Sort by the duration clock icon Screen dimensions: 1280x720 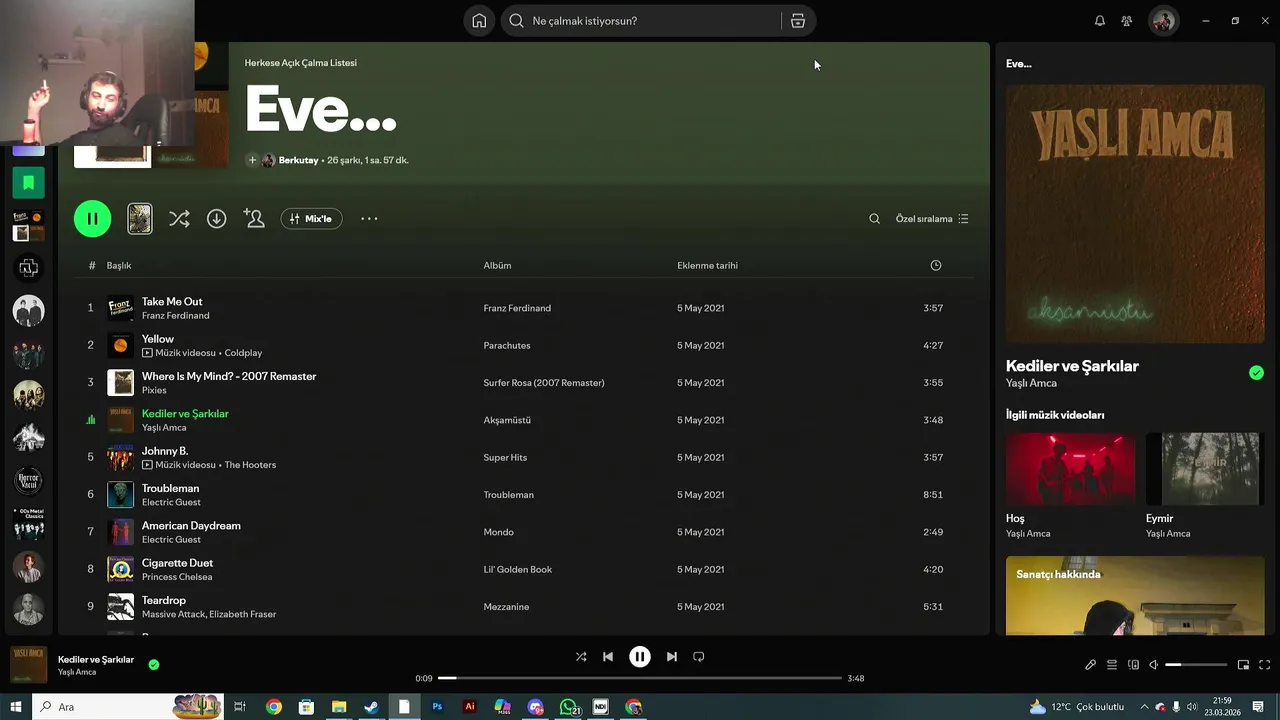click(x=936, y=265)
